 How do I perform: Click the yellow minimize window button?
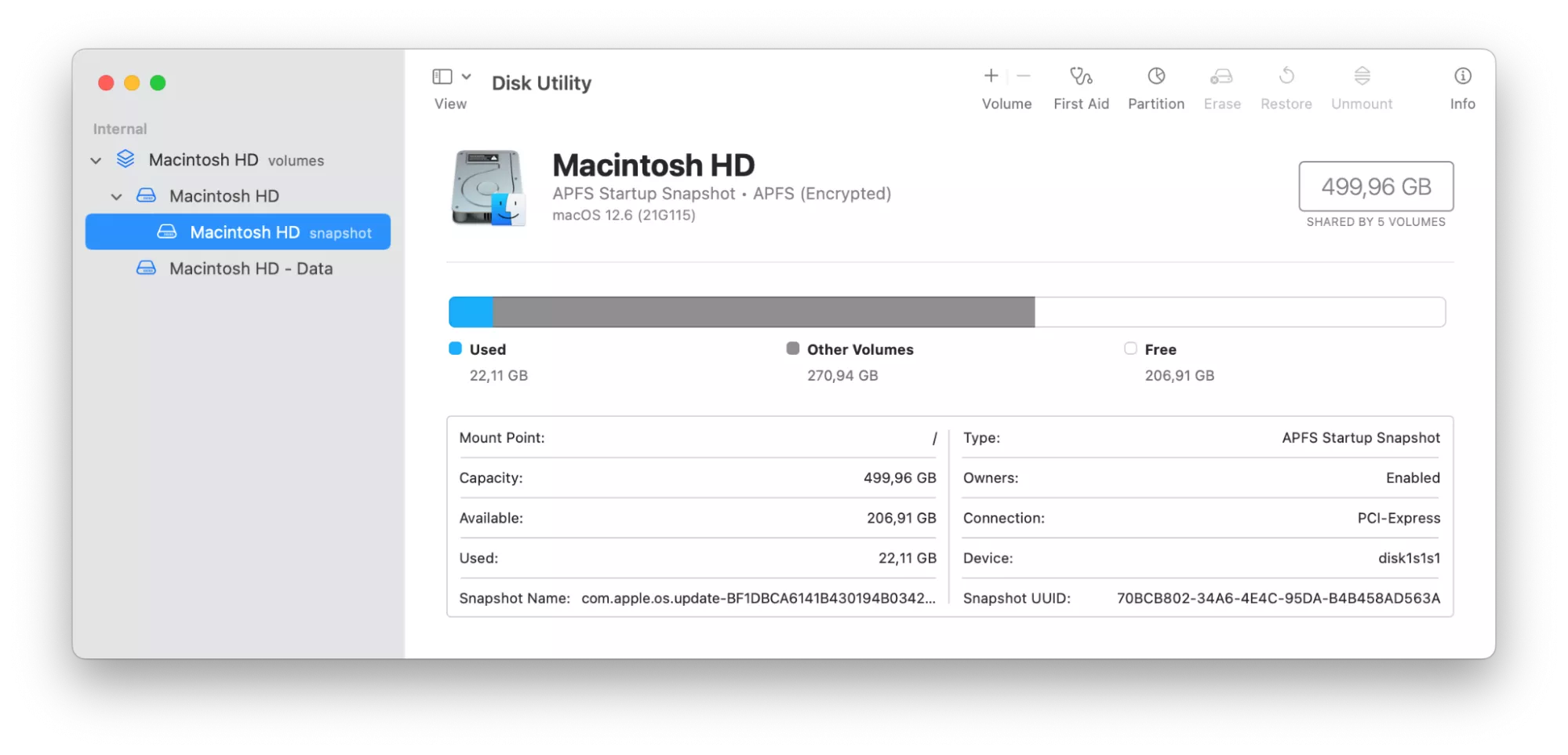pos(132,82)
